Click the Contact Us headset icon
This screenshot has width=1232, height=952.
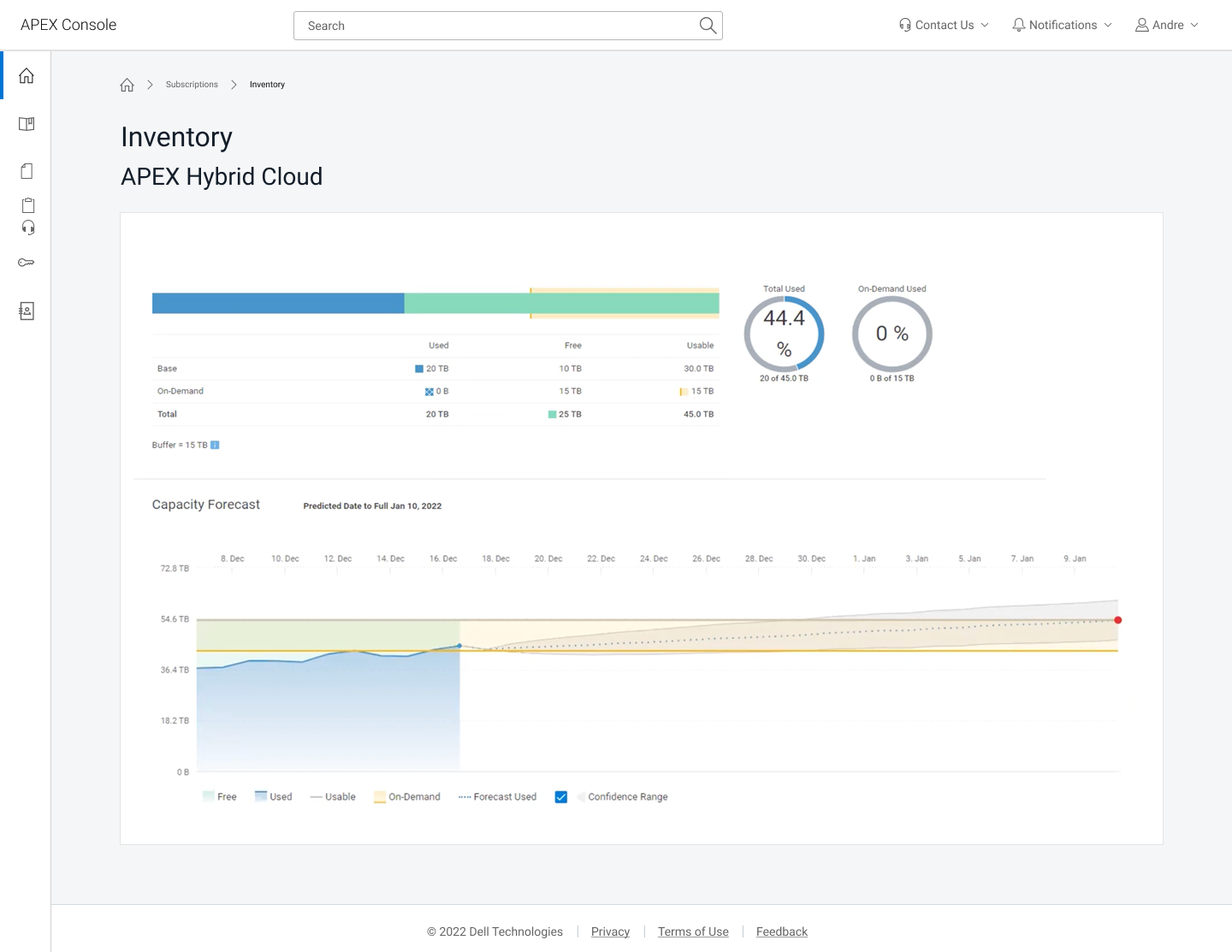pos(905,25)
